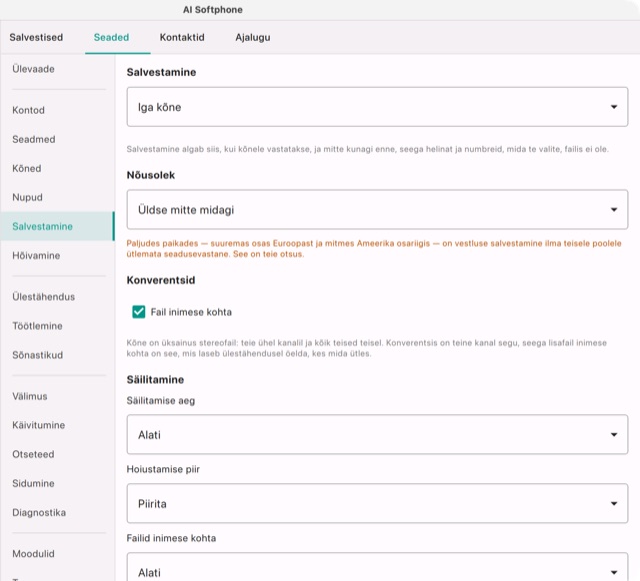This screenshot has height=581, width=640.
Task: Open Välimus settings section
Action: (58, 396)
